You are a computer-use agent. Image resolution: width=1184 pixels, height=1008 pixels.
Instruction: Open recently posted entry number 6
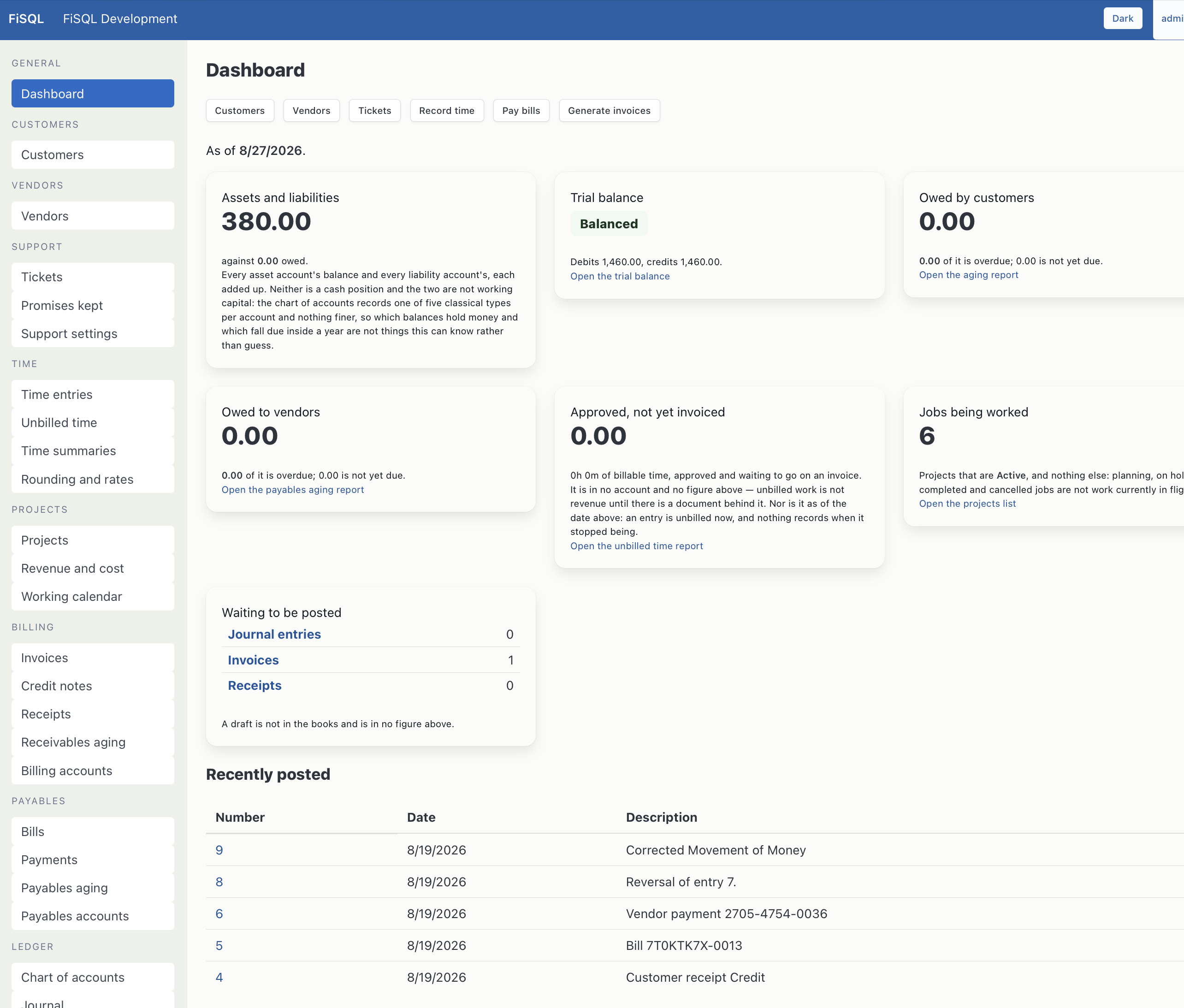(x=219, y=914)
